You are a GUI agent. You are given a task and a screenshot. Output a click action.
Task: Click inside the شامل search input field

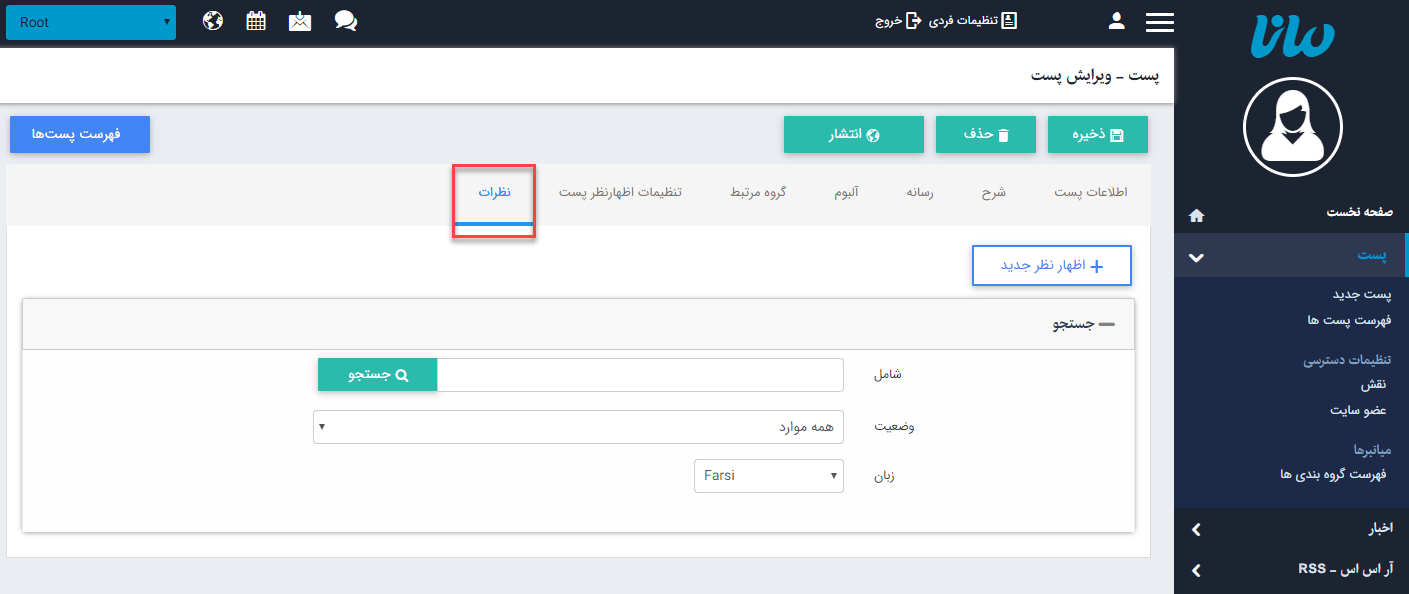point(640,375)
